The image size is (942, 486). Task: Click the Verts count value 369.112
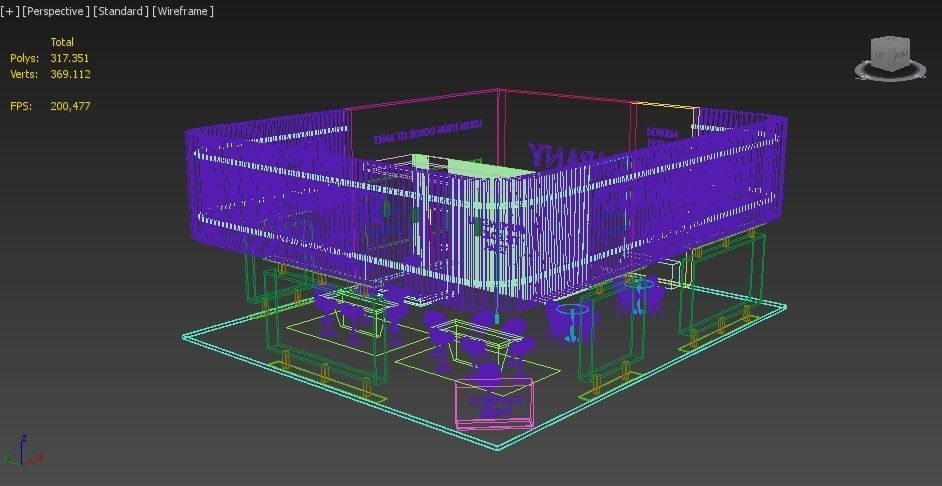(x=70, y=74)
